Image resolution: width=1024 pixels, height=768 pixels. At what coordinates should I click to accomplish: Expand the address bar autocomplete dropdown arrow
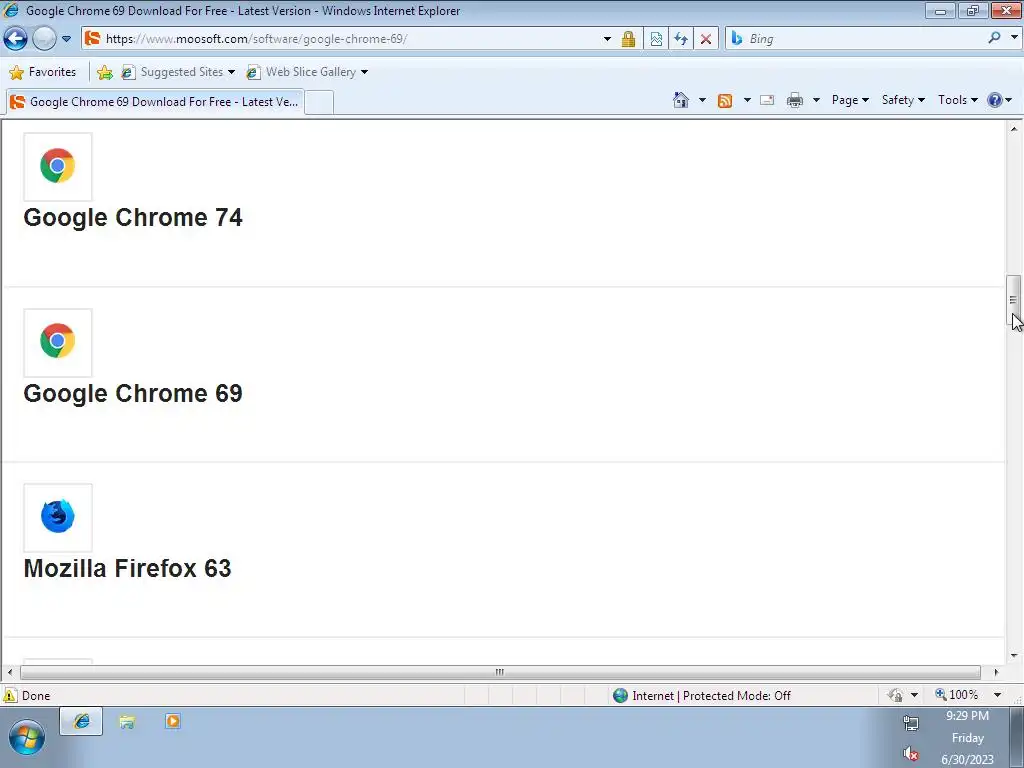[607, 39]
